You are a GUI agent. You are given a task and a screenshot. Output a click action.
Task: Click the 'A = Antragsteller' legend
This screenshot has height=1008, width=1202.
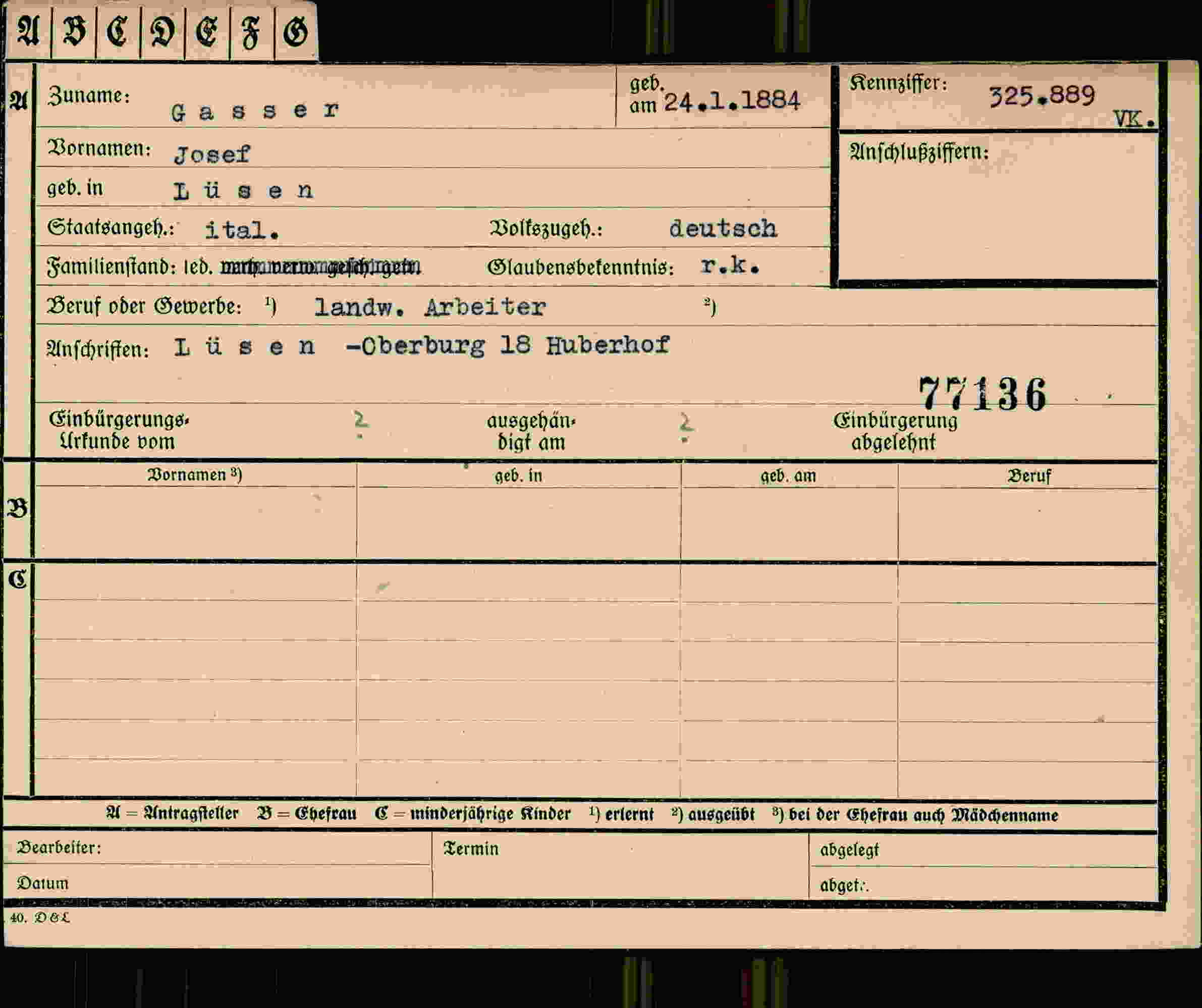[172, 813]
